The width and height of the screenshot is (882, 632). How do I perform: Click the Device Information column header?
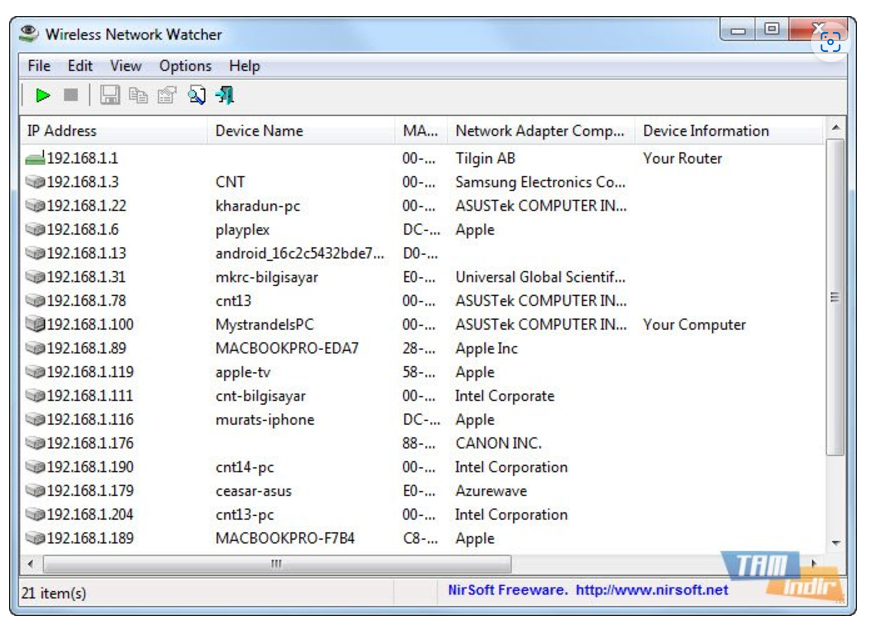[706, 131]
